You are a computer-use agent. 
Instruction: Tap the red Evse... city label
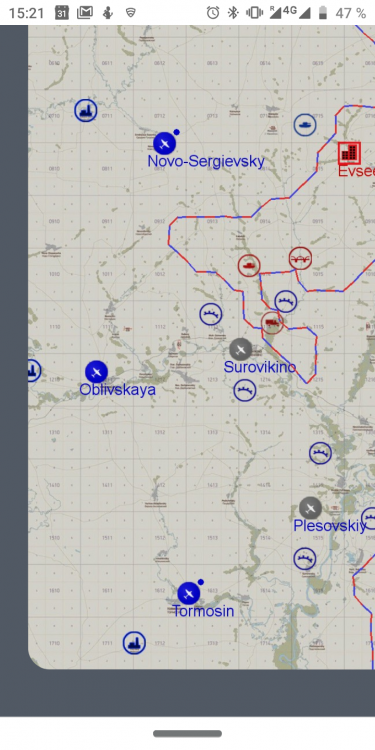coord(356,171)
